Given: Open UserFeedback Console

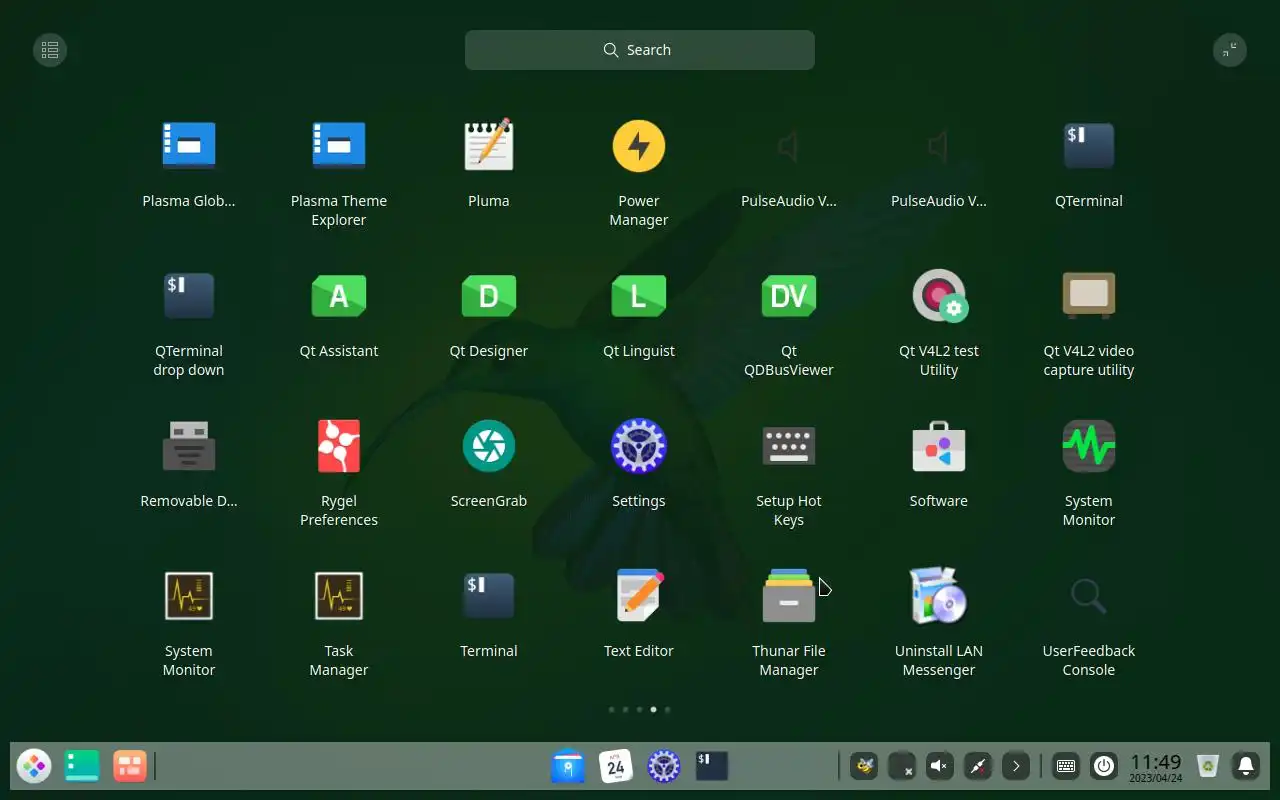Looking at the screenshot, I should (1089, 596).
